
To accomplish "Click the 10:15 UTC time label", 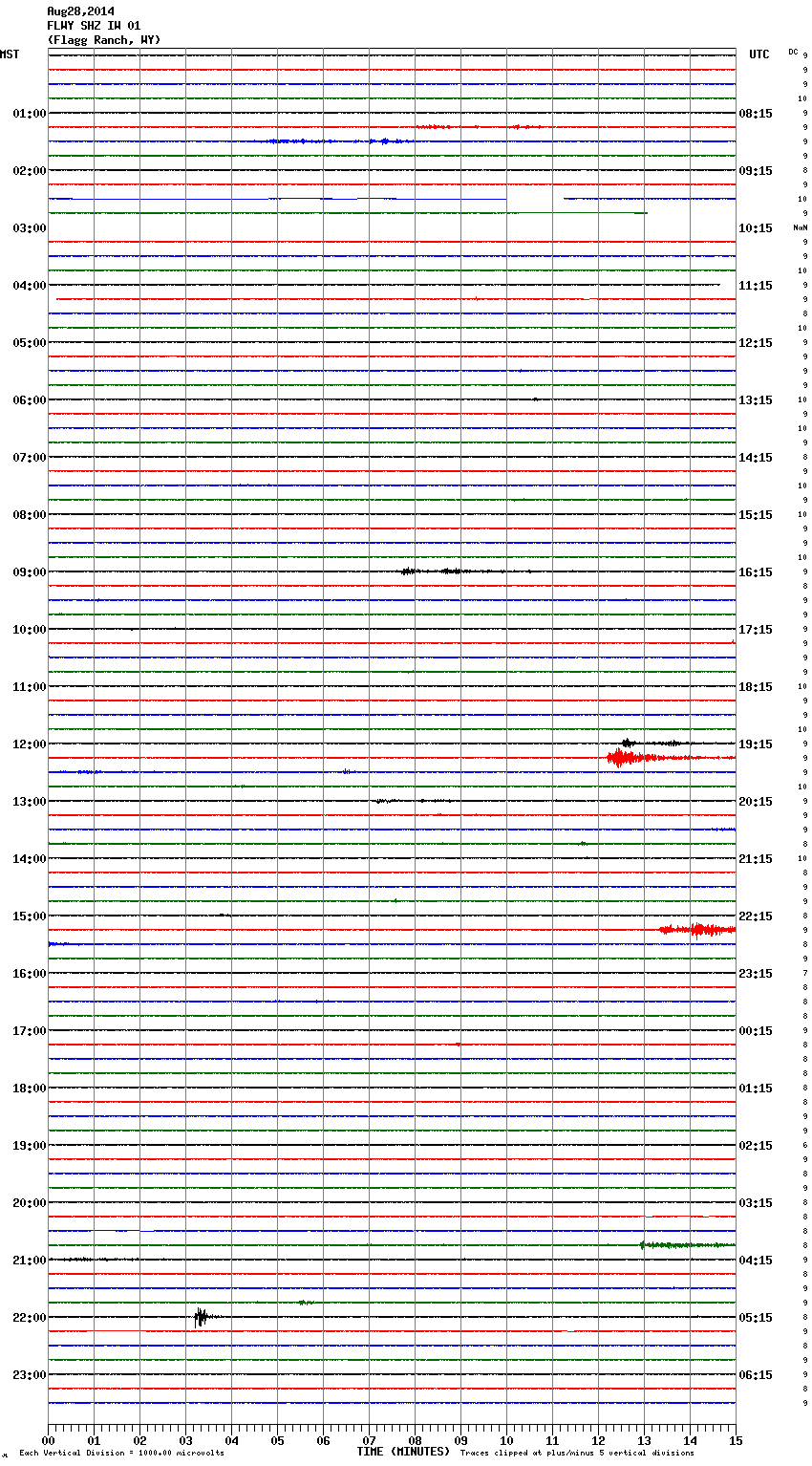I will coord(756,228).
